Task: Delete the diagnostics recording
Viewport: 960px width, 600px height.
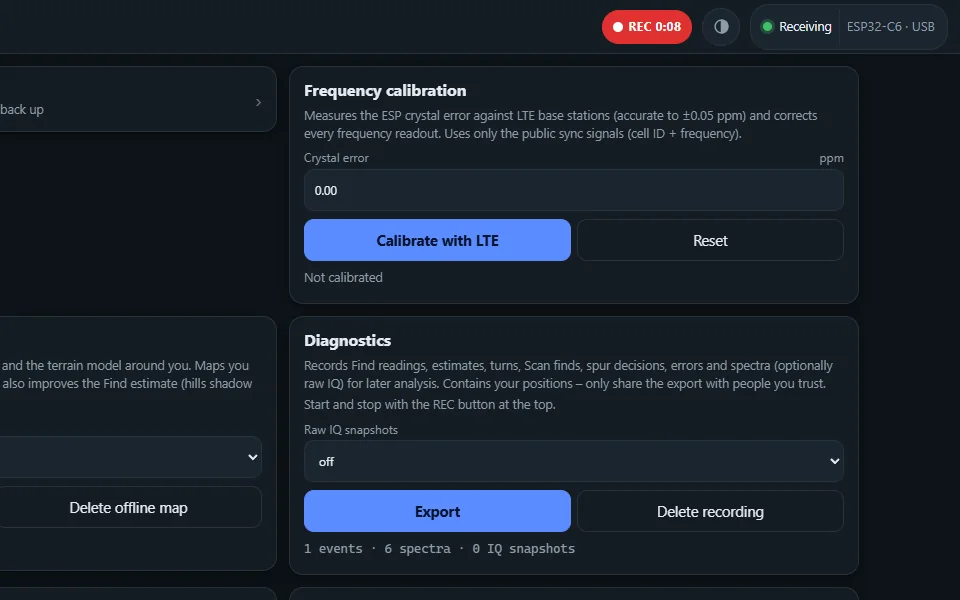Action: (710, 511)
